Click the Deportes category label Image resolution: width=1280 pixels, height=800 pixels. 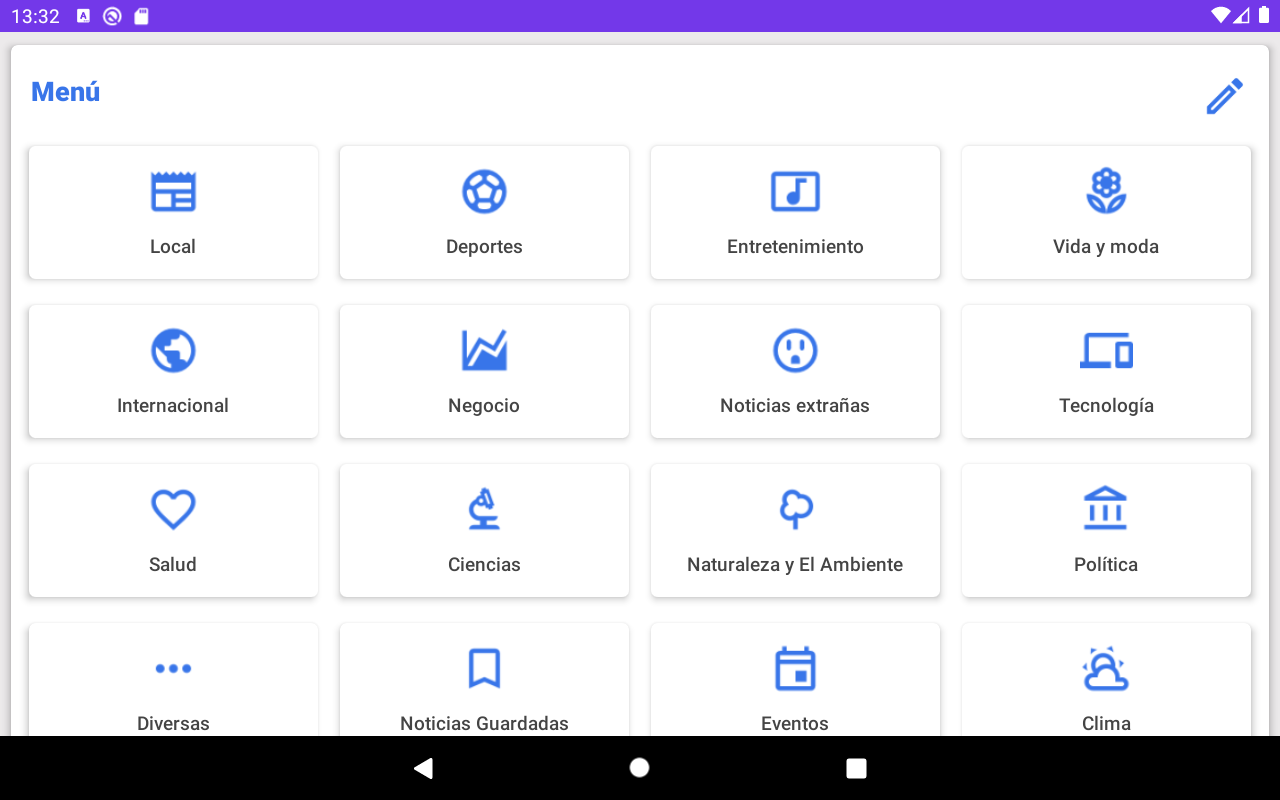point(484,247)
